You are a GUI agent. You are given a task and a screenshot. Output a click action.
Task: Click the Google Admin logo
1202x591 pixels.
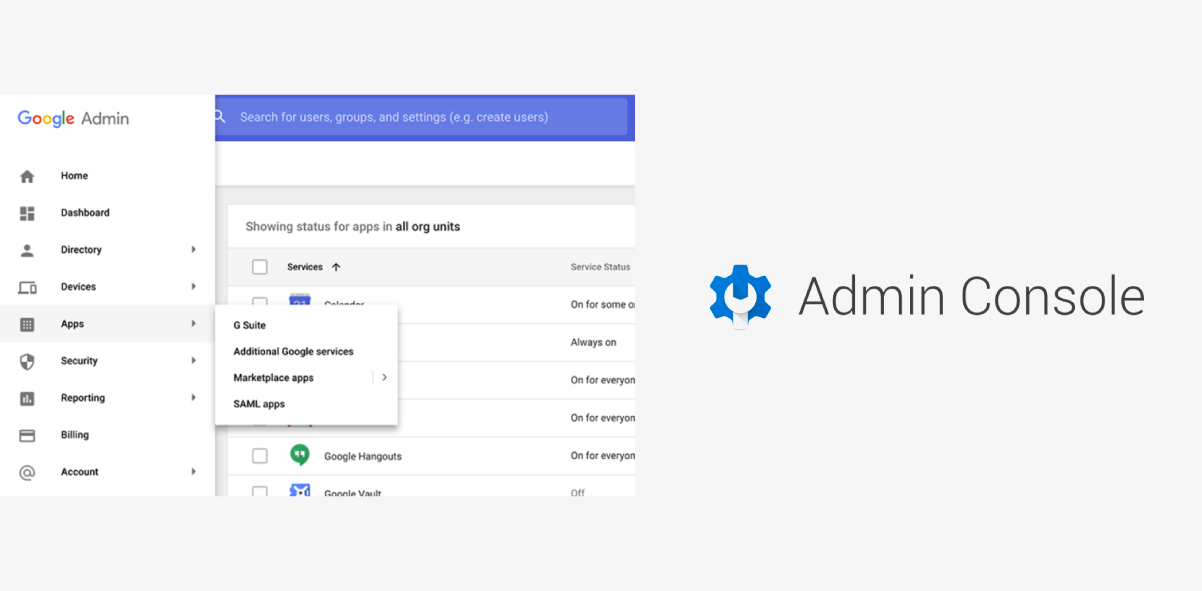coord(73,118)
